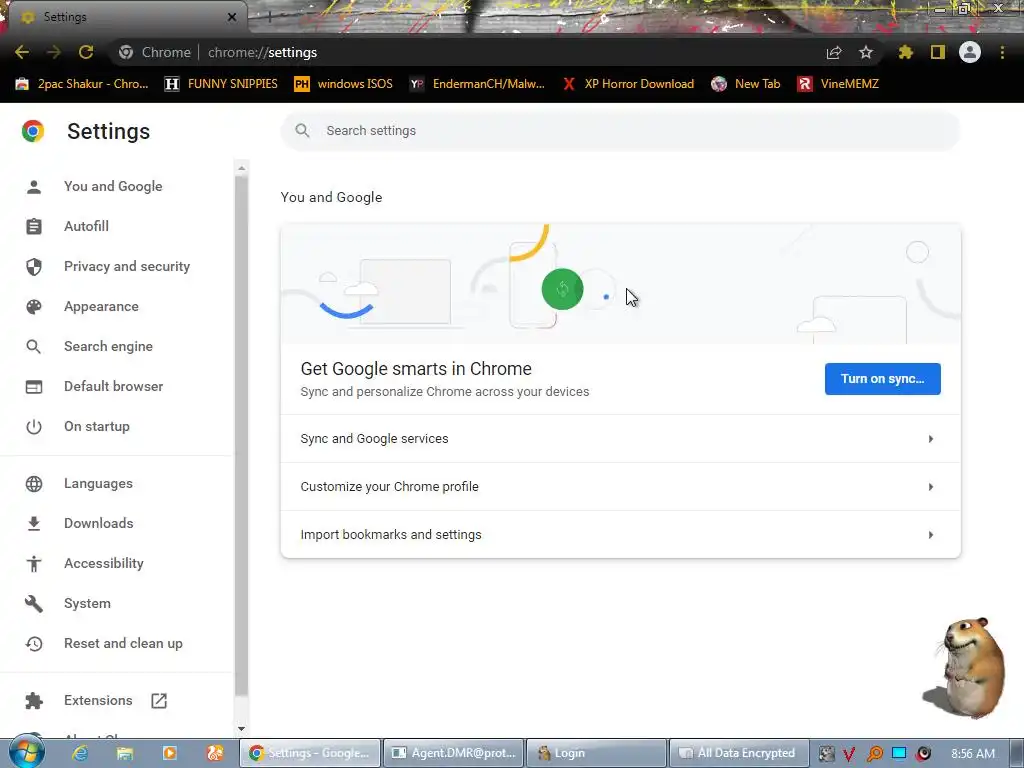Viewport: 1024px width, 768px height.
Task: Open the media player taskbar icon
Action: pyautogui.click(x=170, y=753)
